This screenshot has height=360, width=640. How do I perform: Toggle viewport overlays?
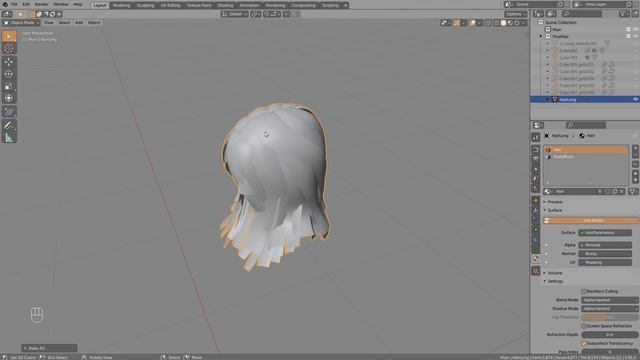pyautogui.click(x=473, y=23)
